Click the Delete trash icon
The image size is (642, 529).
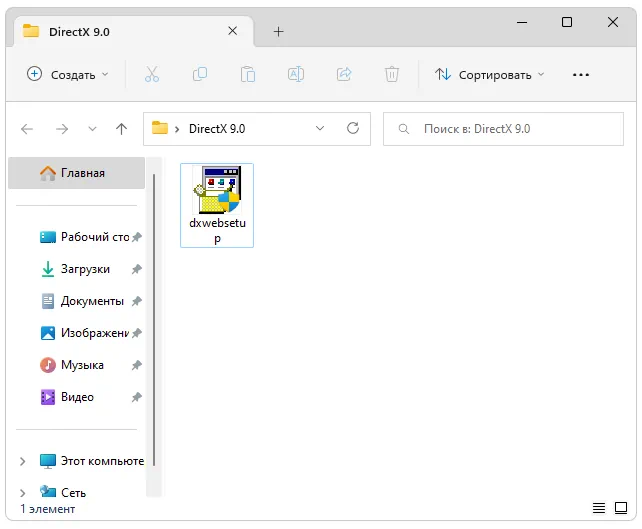391,75
